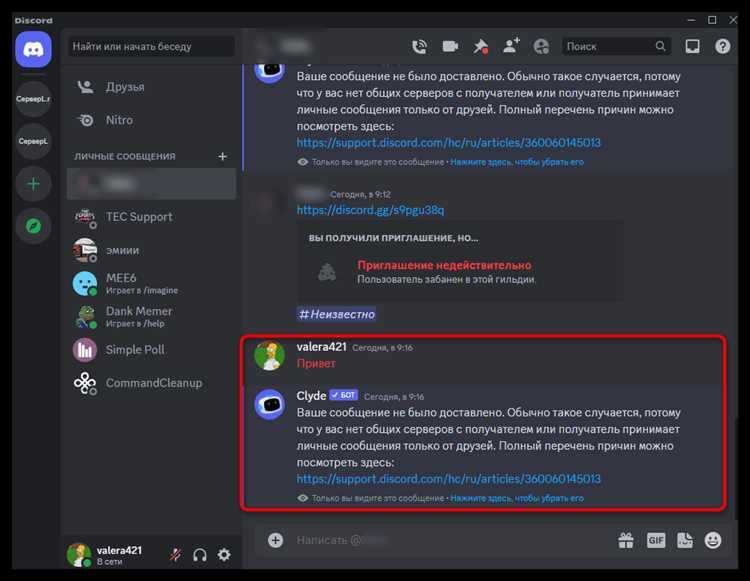Toggle headphones deafen
The image size is (750, 581).
(199, 555)
